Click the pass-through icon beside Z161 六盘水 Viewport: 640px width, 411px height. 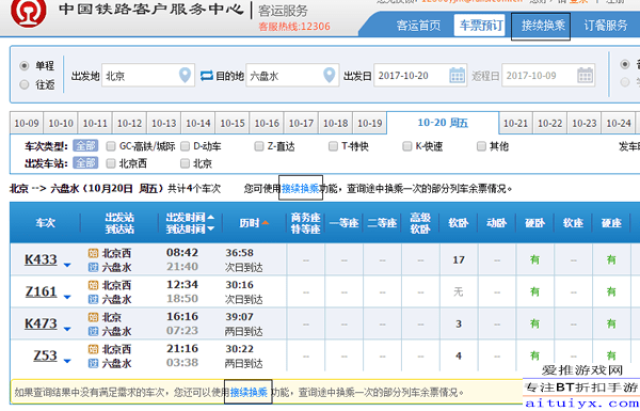[93, 299]
